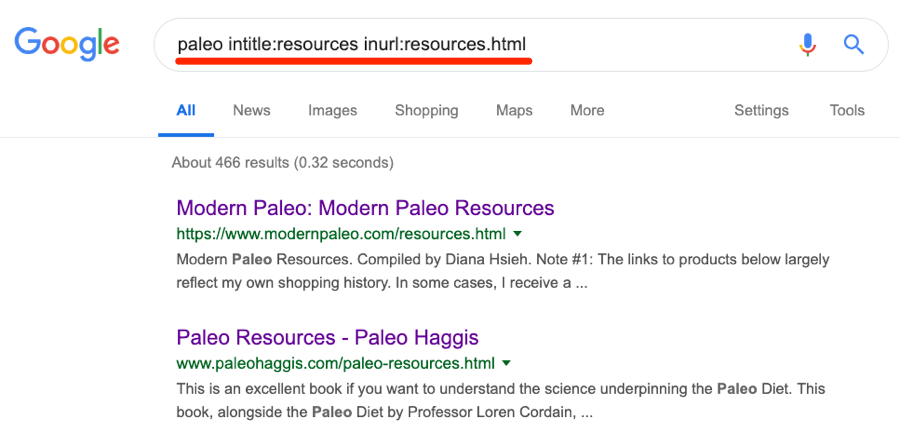Screen dimensions: 900x433
Task: Expand the More search categories menu
Action: [x=587, y=110]
